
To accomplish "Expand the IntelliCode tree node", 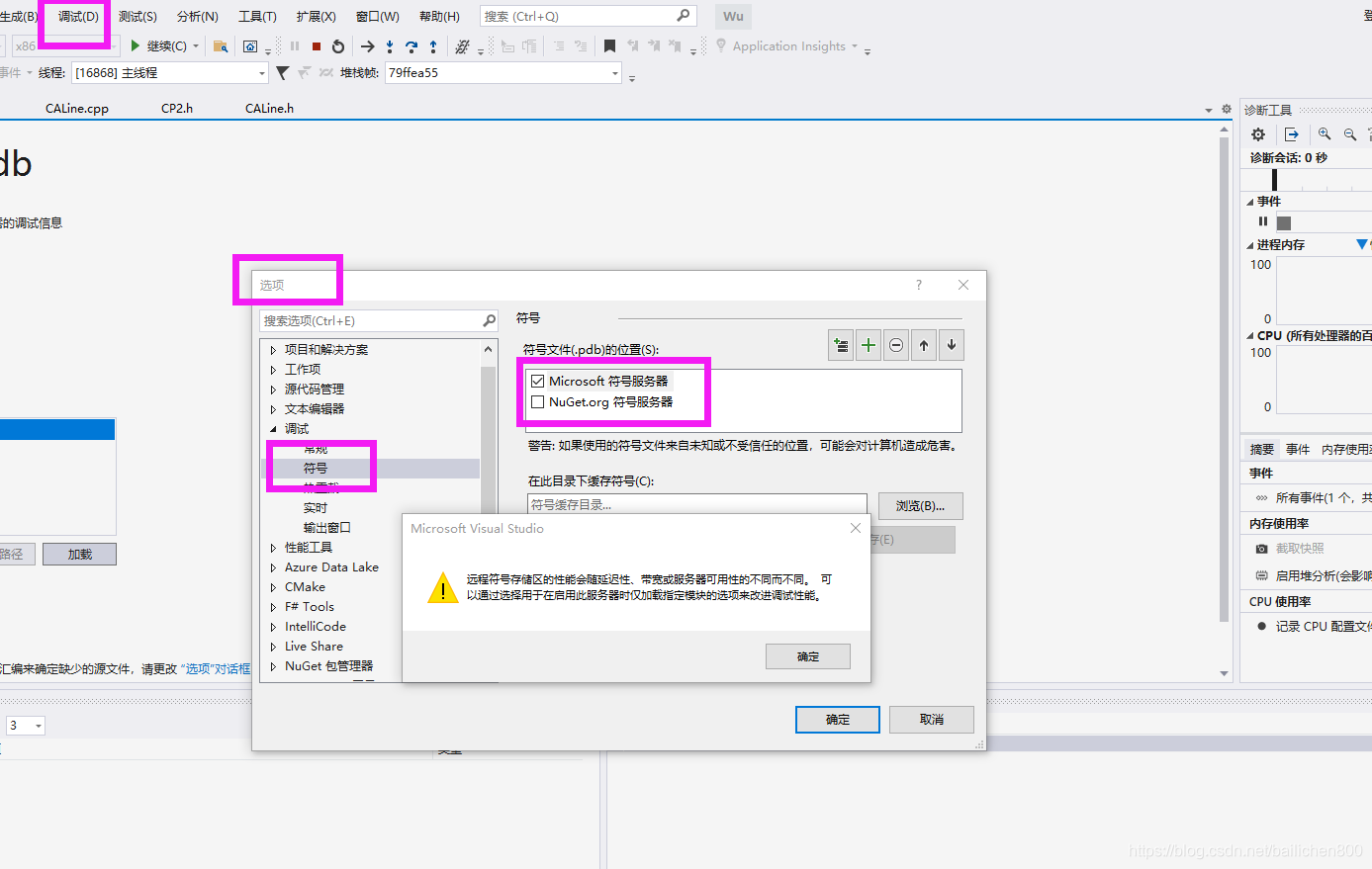I will tap(274, 627).
